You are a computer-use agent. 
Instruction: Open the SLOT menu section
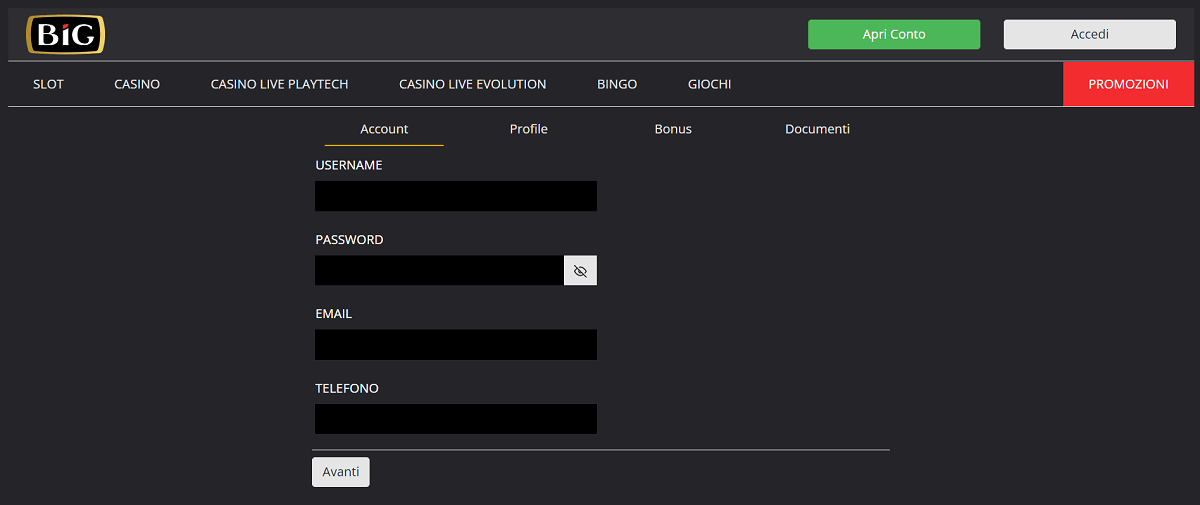pos(48,84)
